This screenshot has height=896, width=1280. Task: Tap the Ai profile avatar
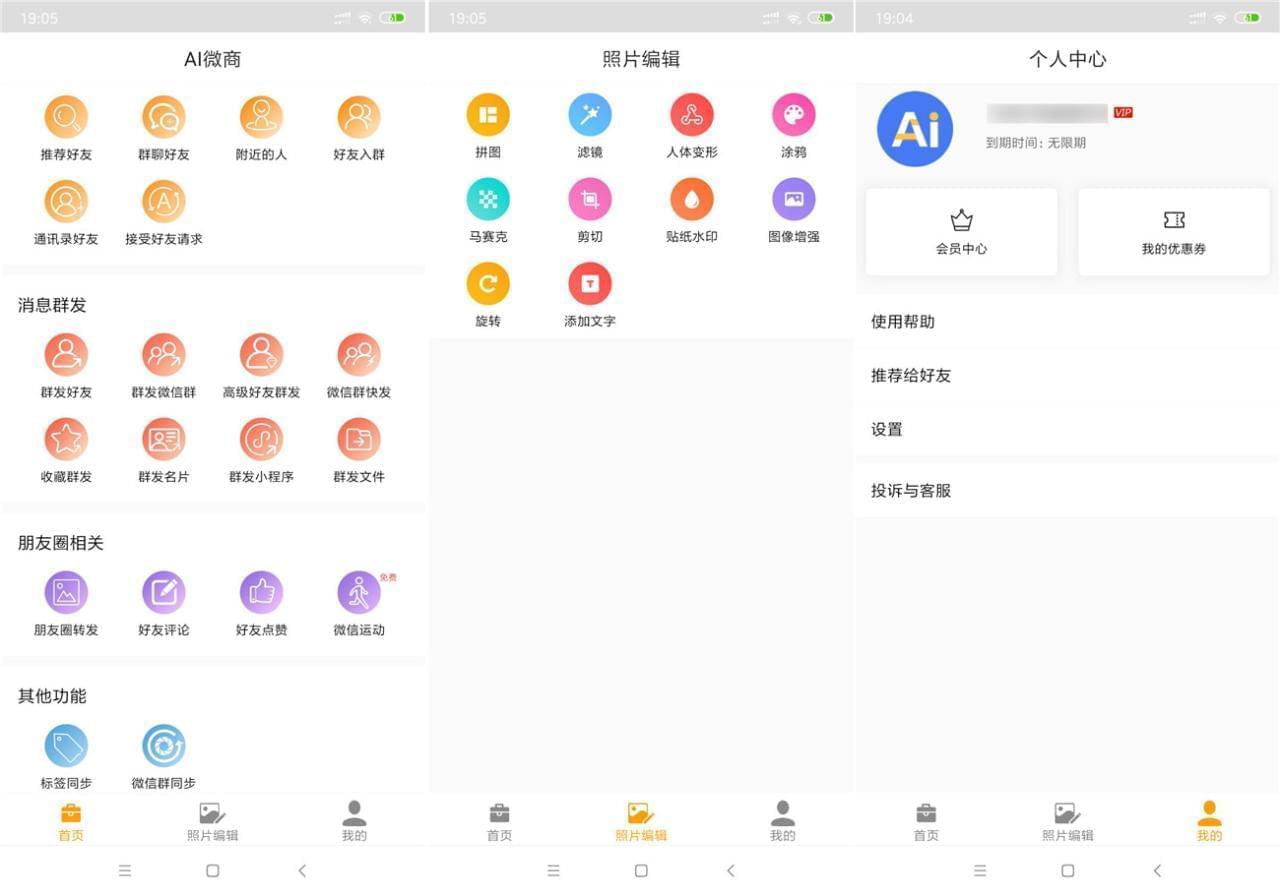coord(915,129)
